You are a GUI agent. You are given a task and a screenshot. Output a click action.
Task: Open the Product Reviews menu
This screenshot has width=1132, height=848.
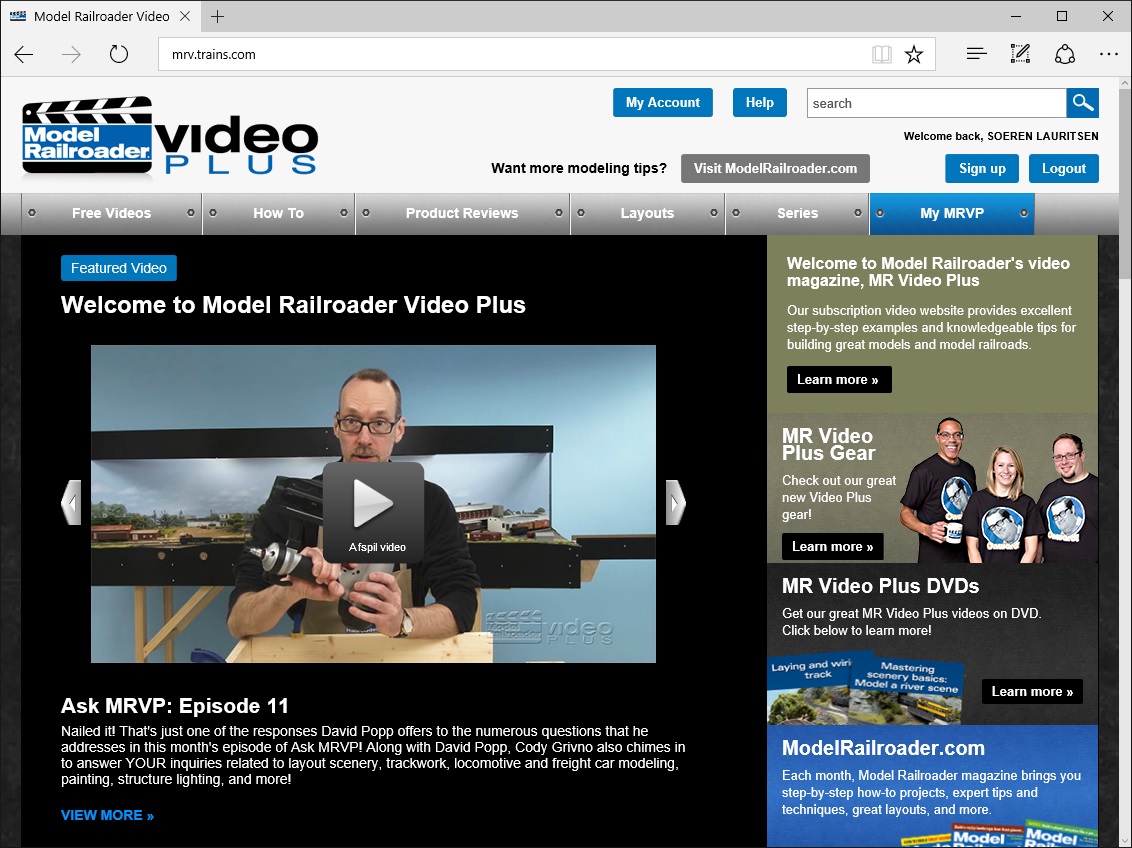tap(462, 213)
